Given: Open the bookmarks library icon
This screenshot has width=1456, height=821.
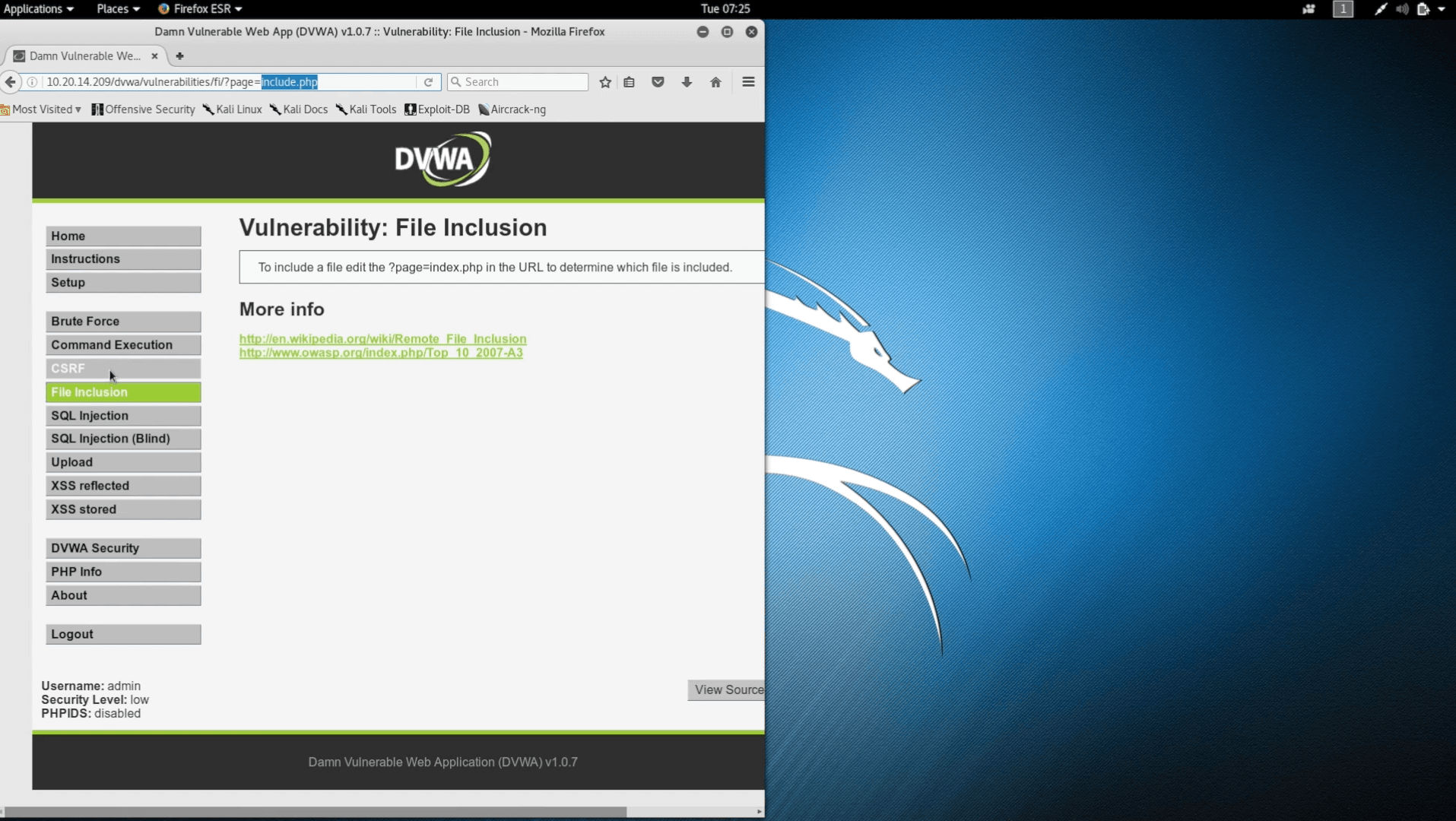Looking at the screenshot, I should (630, 82).
